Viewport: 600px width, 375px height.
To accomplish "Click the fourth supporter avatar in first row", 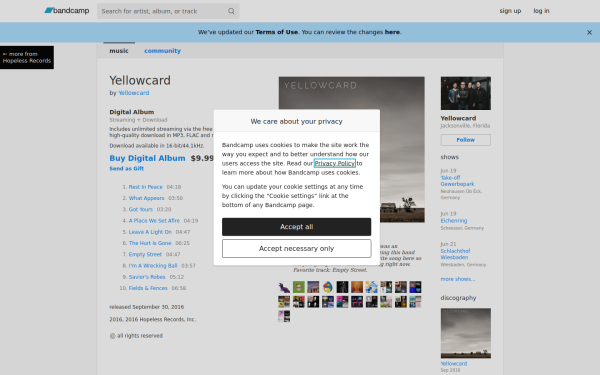I will 328,287.
